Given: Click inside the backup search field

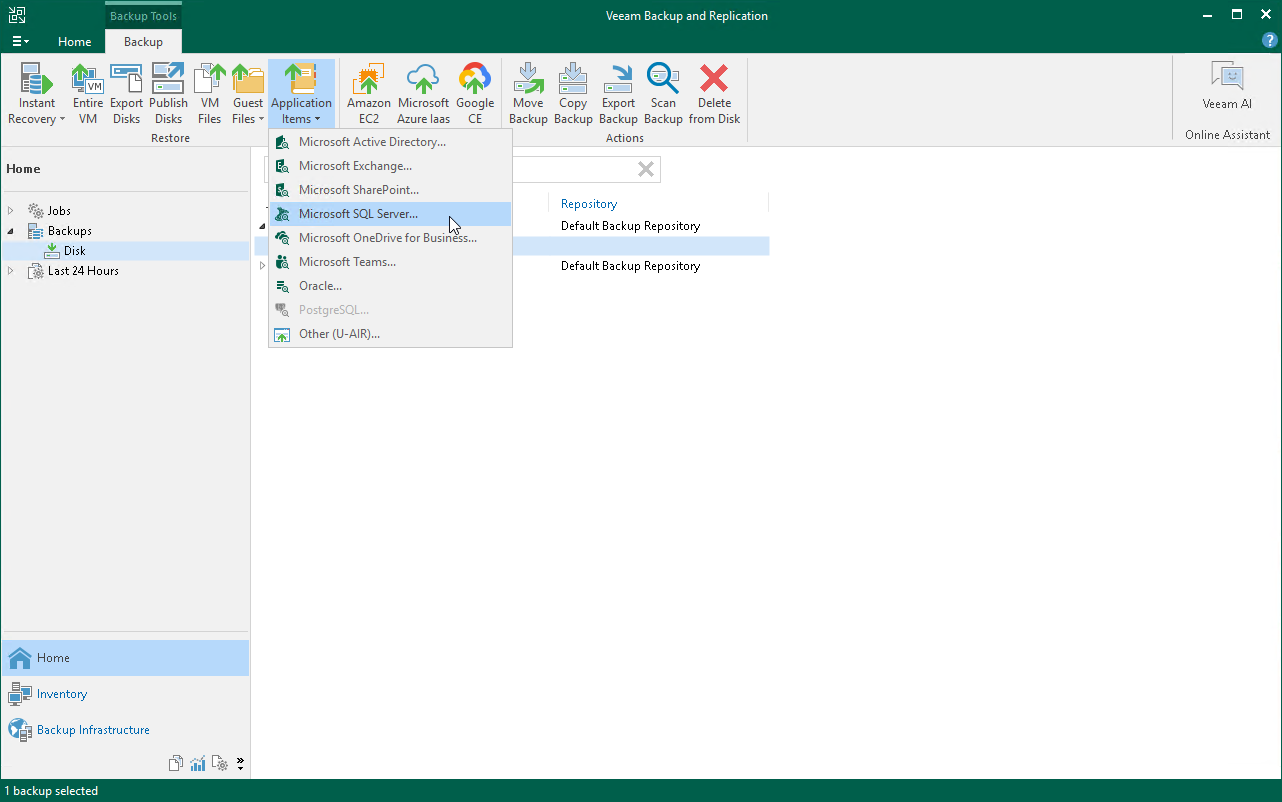Looking at the screenshot, I should pyautogui.click(x=573, y=170).
